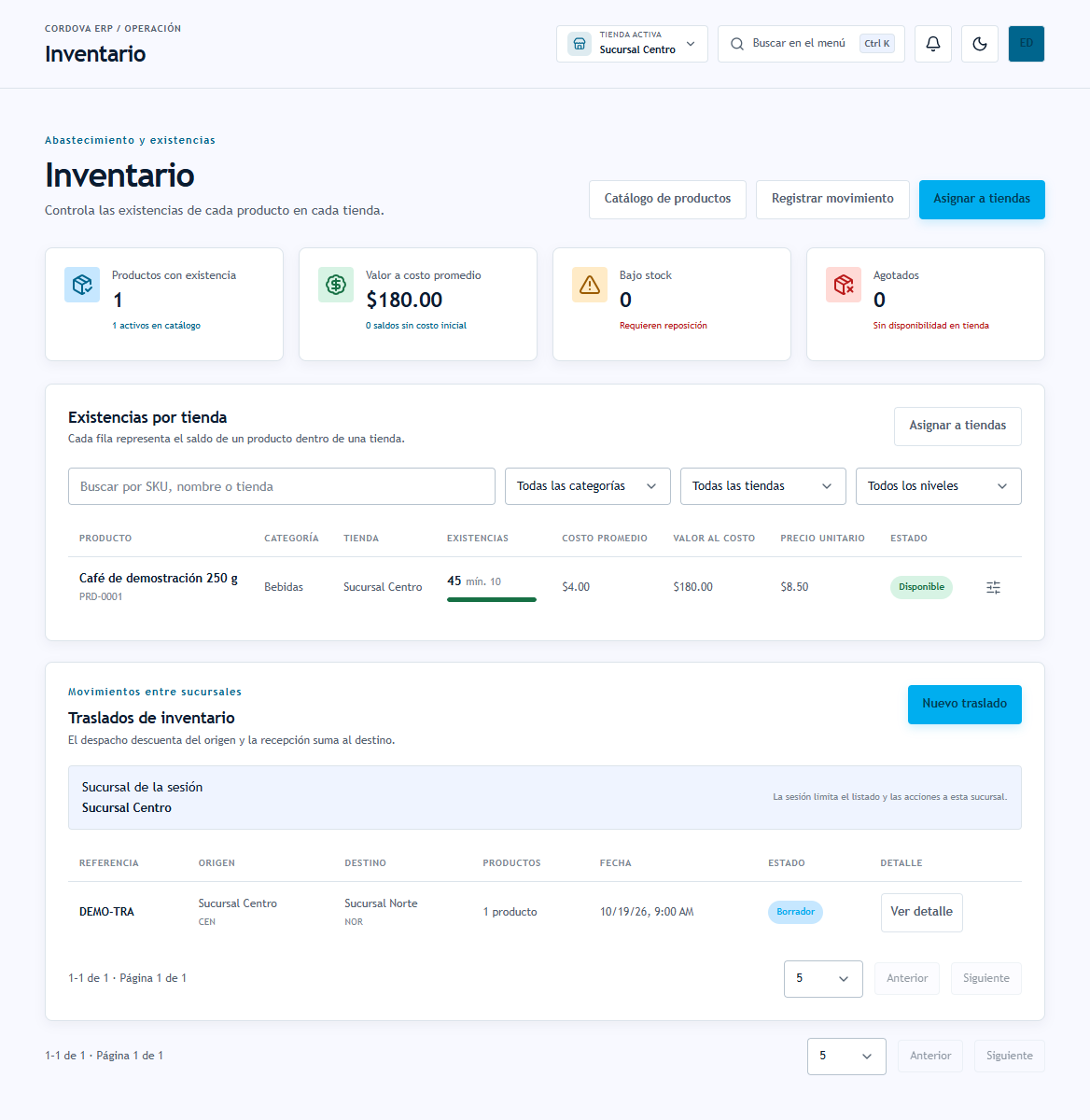Click Asignar a tiendas in Existencias panel
The width and height of the screenshot is (1090, 1120).
[957, 426]
